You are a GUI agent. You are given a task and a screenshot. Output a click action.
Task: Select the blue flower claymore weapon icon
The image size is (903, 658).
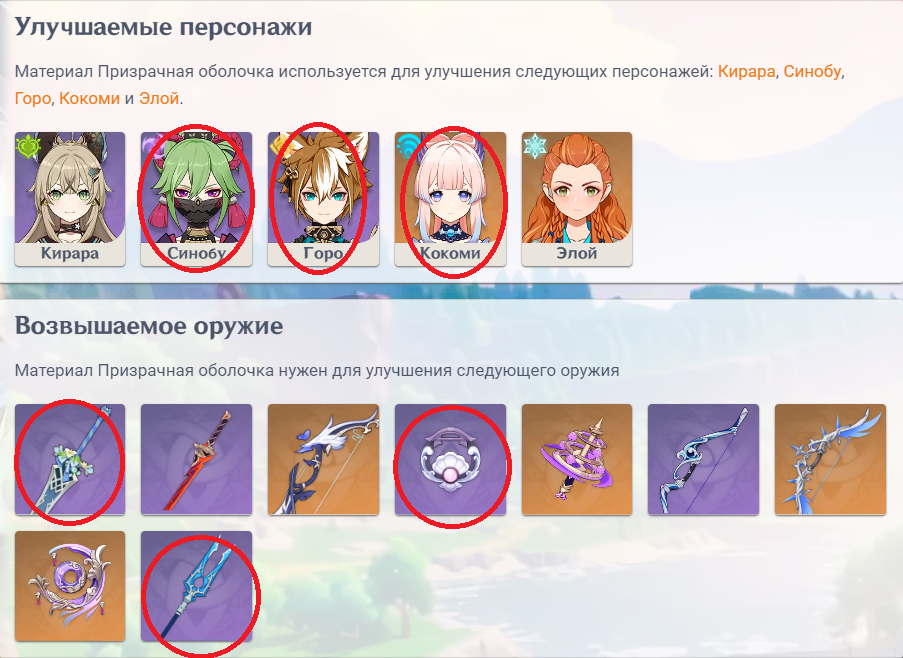[x=70, y=459]
